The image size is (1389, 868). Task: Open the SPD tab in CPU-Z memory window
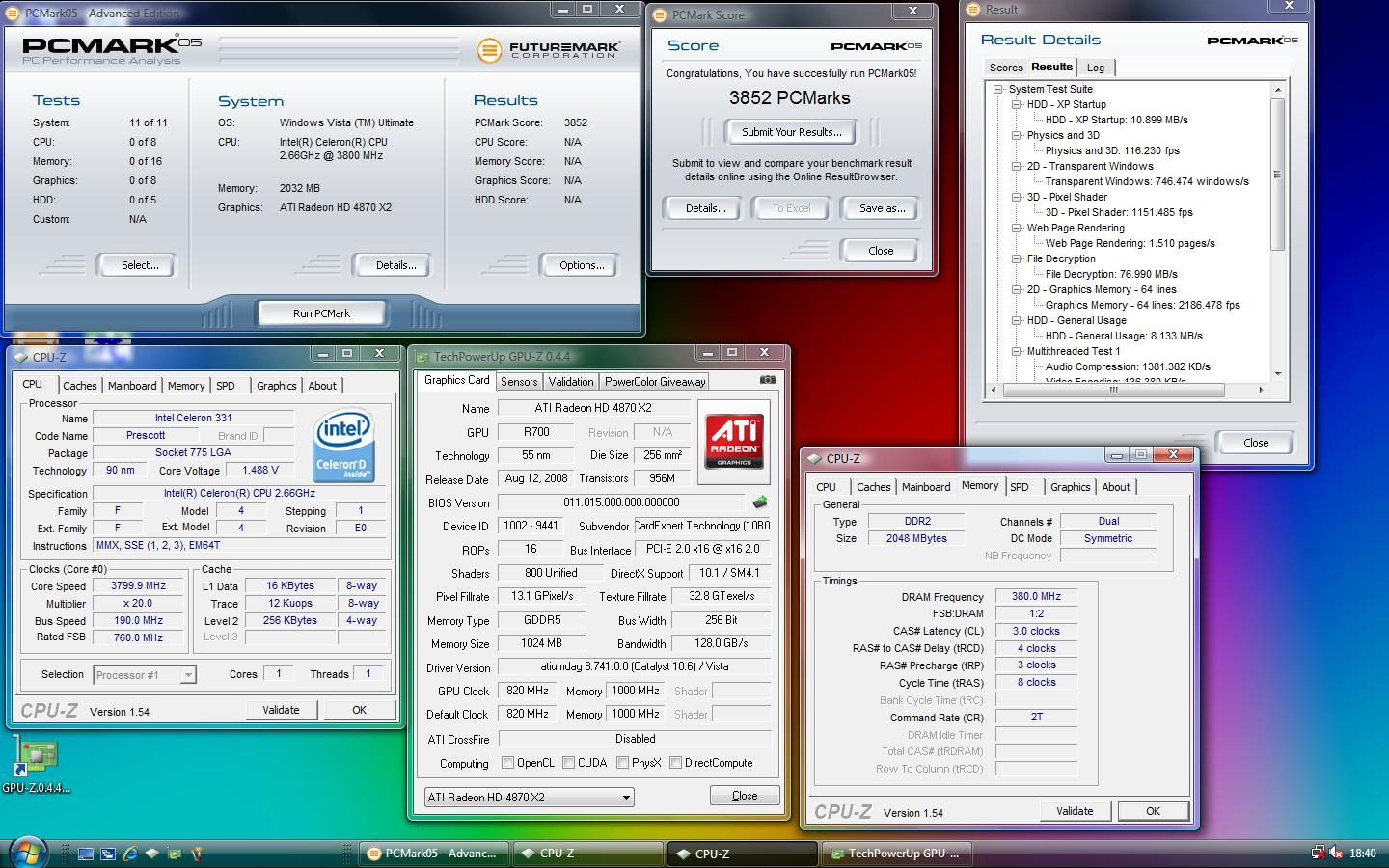(1020, 487)
